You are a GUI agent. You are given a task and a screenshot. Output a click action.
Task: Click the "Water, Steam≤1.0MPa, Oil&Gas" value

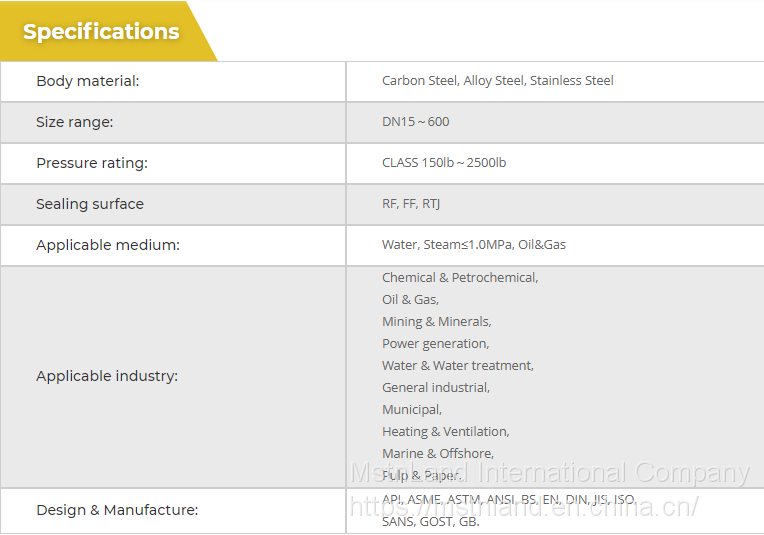pos(473,245)
